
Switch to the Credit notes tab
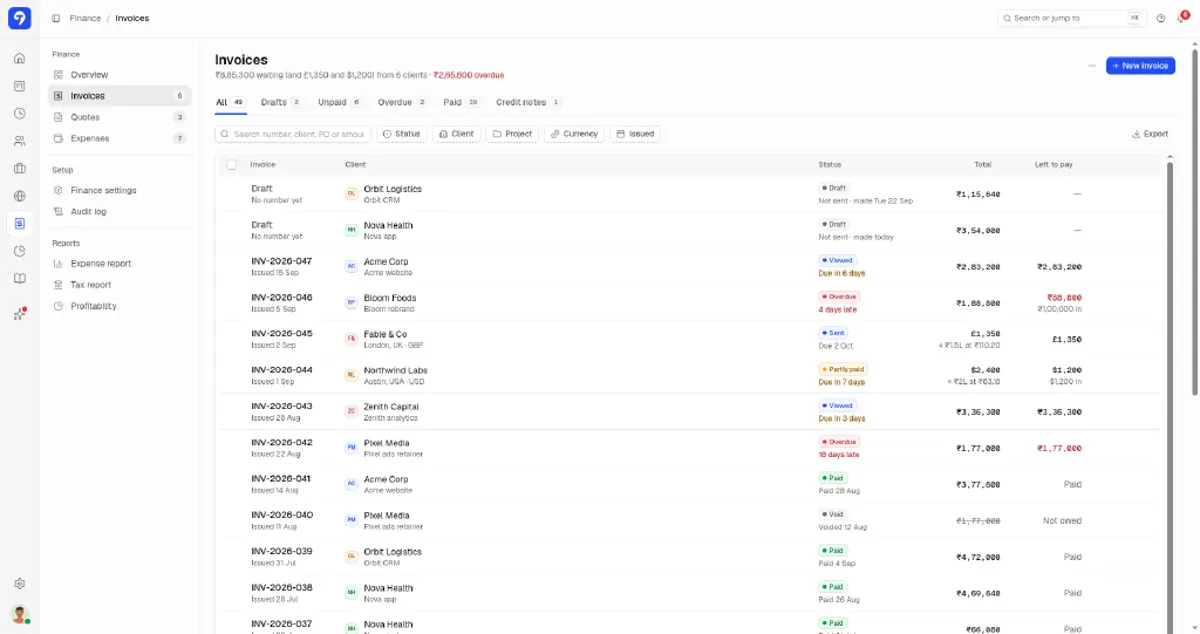[x=529, y=102]
